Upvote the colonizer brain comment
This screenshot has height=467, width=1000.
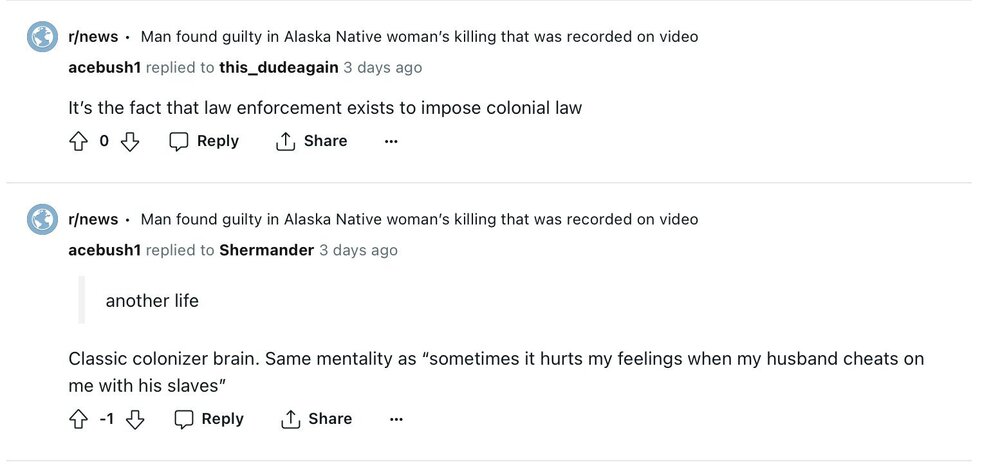[78, 420]
